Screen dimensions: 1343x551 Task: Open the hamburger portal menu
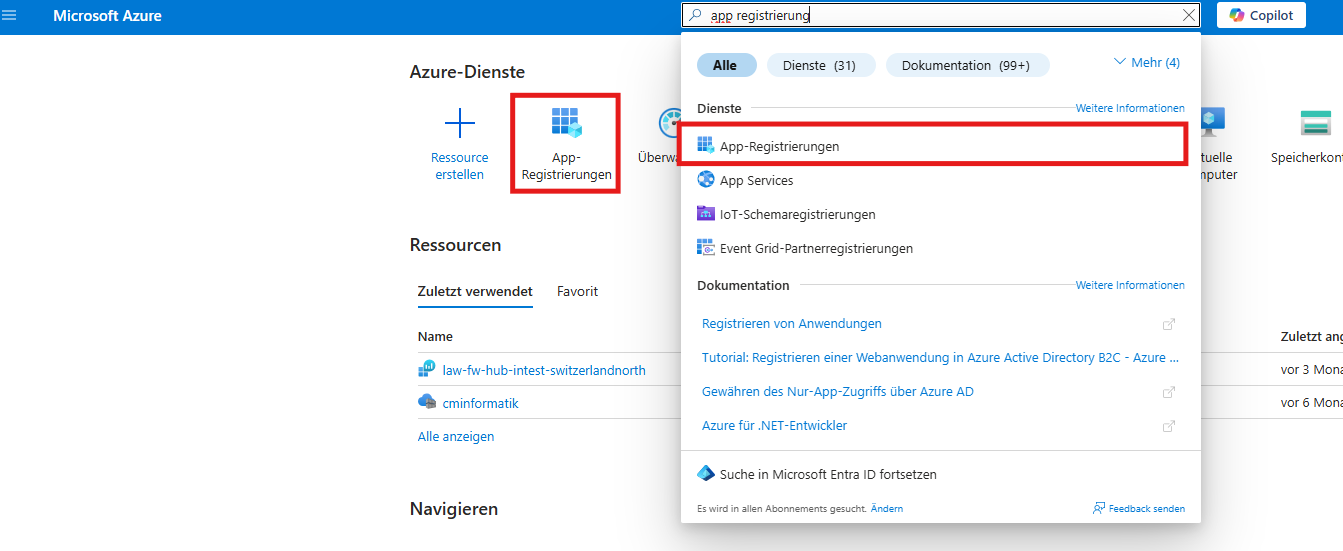coord(10,16)
